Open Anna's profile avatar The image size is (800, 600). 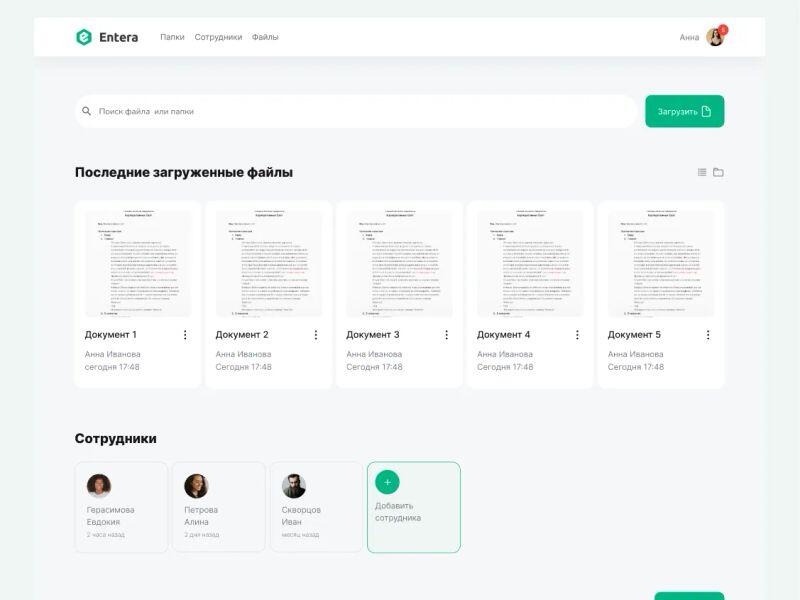point(715,37)
